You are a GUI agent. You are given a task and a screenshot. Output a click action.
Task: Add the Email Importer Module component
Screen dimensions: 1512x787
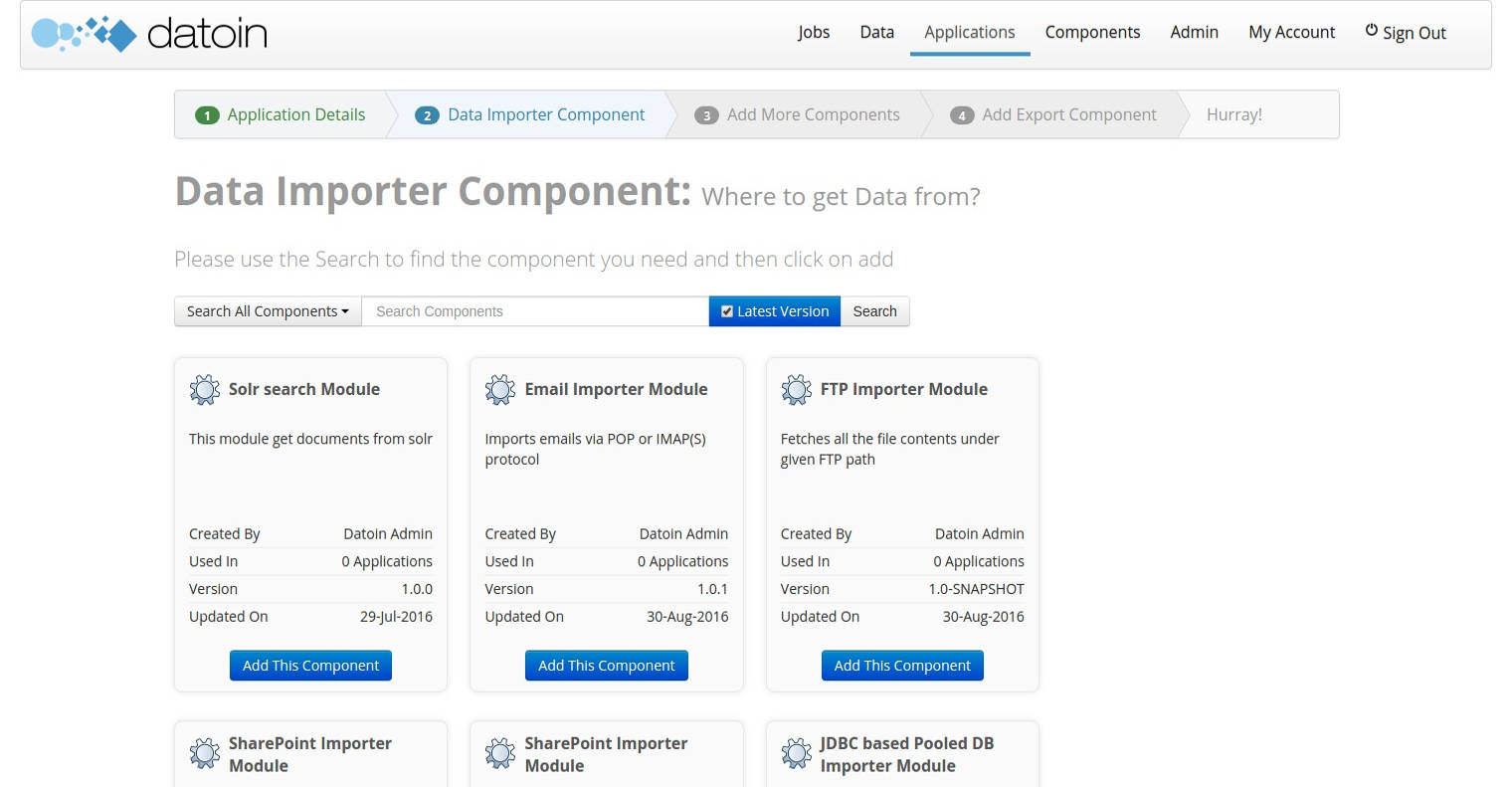tap(607, 666)
